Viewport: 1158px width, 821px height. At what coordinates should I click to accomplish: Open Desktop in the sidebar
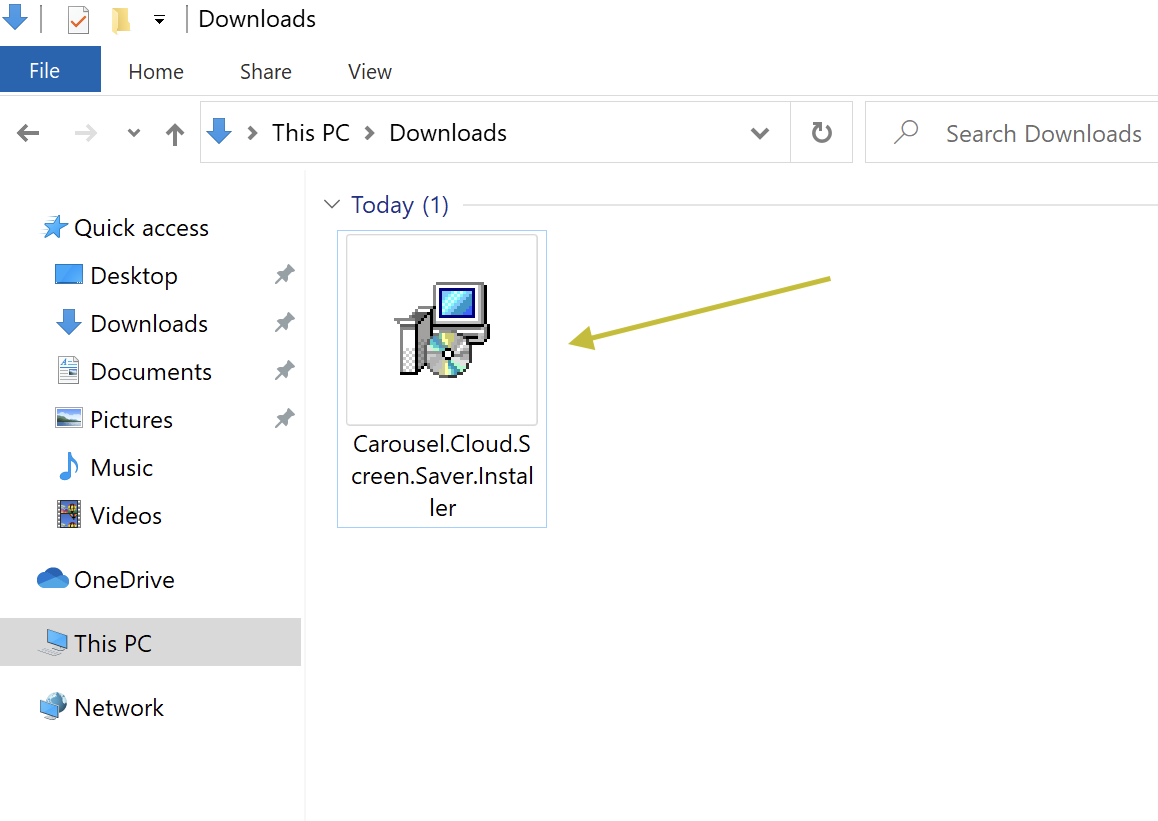134,275
